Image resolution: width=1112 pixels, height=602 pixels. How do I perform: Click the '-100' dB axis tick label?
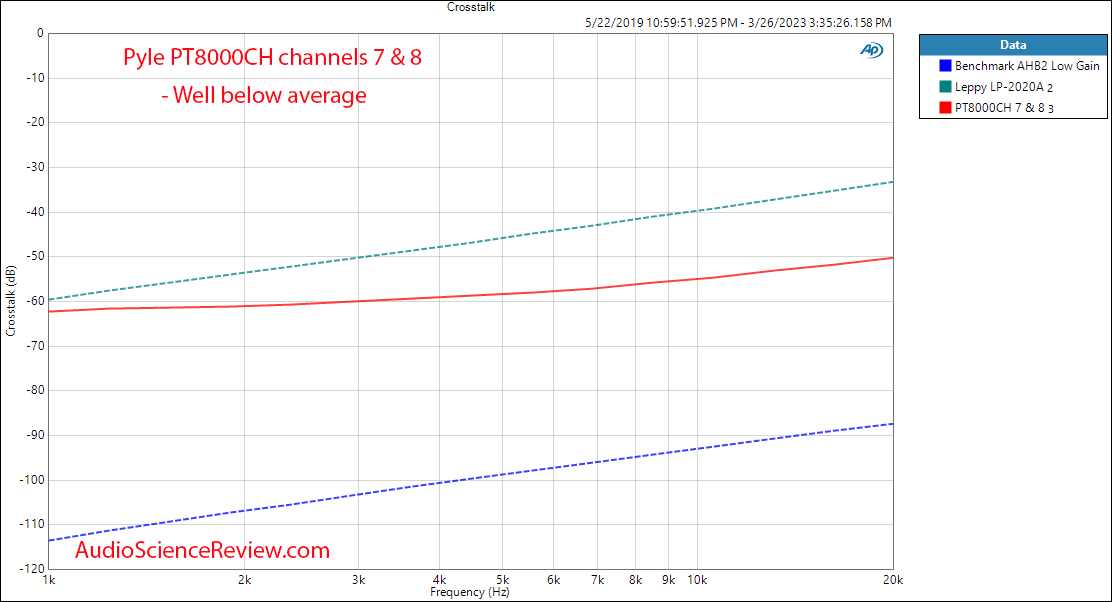[x=33, y=480]
